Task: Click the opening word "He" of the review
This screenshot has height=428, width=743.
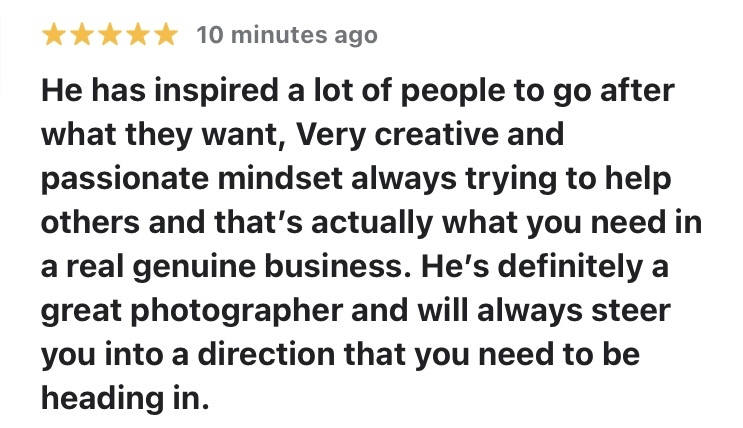Action: 60,91
